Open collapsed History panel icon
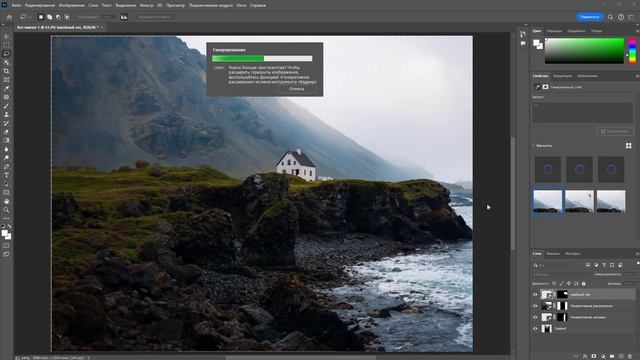Viewport: 640px width, 360px height. (523, 34)
